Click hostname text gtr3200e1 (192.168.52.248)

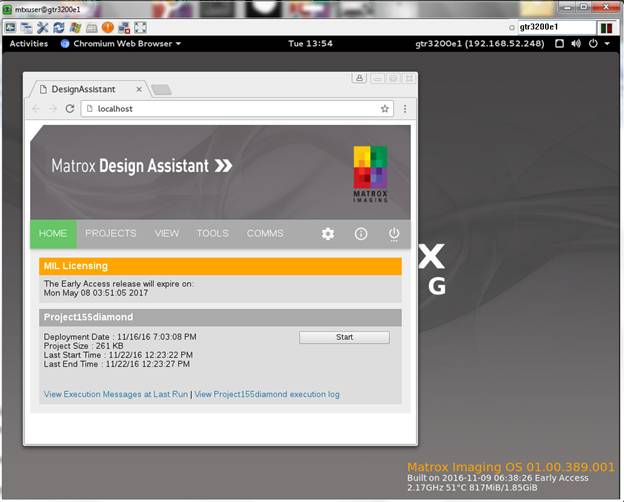[480, 43]
